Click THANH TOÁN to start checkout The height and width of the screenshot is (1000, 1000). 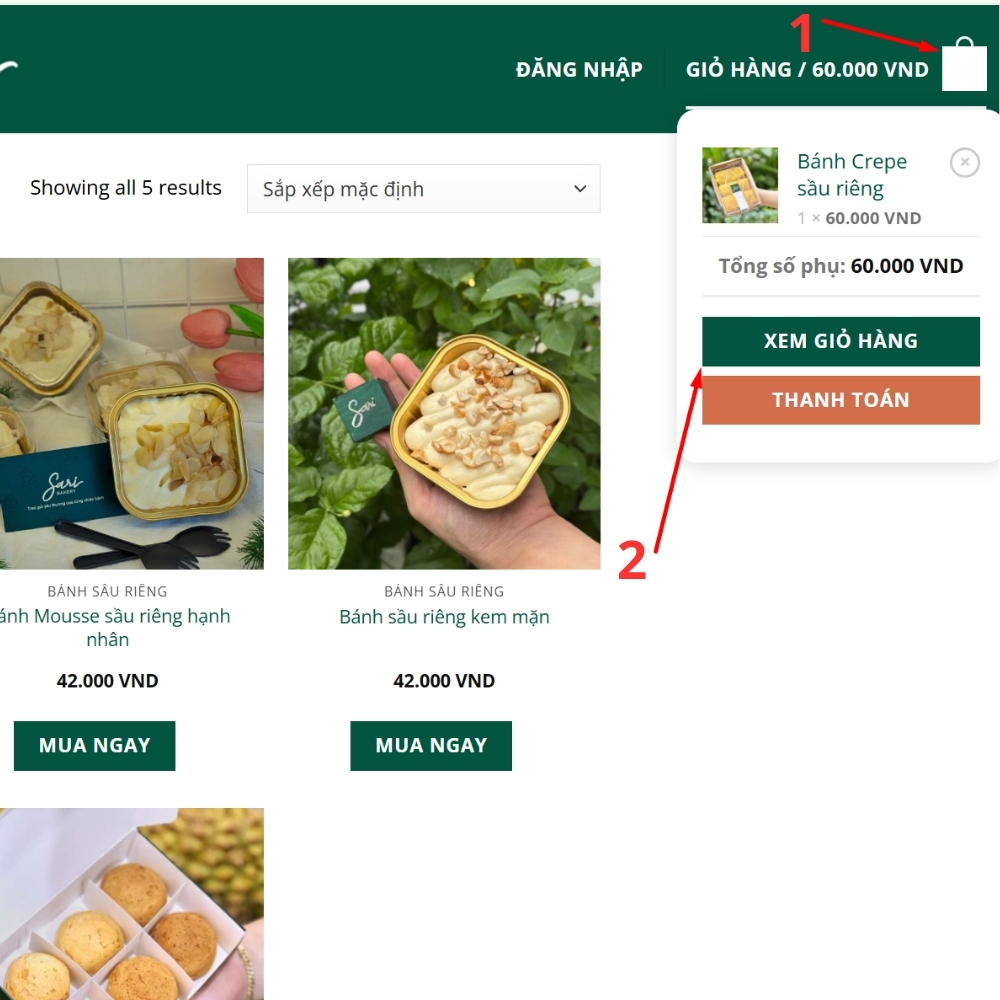840,399
